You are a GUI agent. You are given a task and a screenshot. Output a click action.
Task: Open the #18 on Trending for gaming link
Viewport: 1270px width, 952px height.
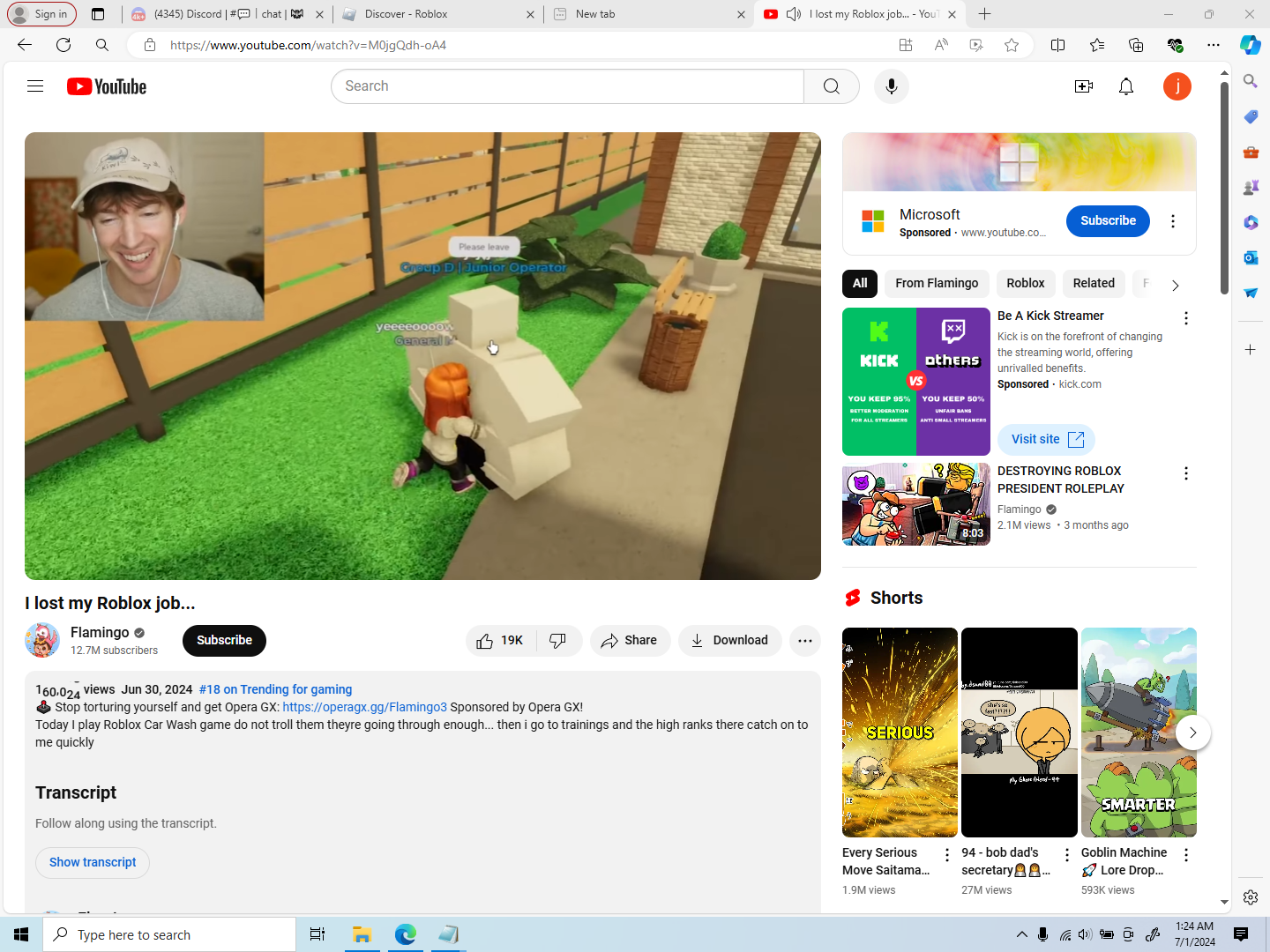tap(275, 689)
